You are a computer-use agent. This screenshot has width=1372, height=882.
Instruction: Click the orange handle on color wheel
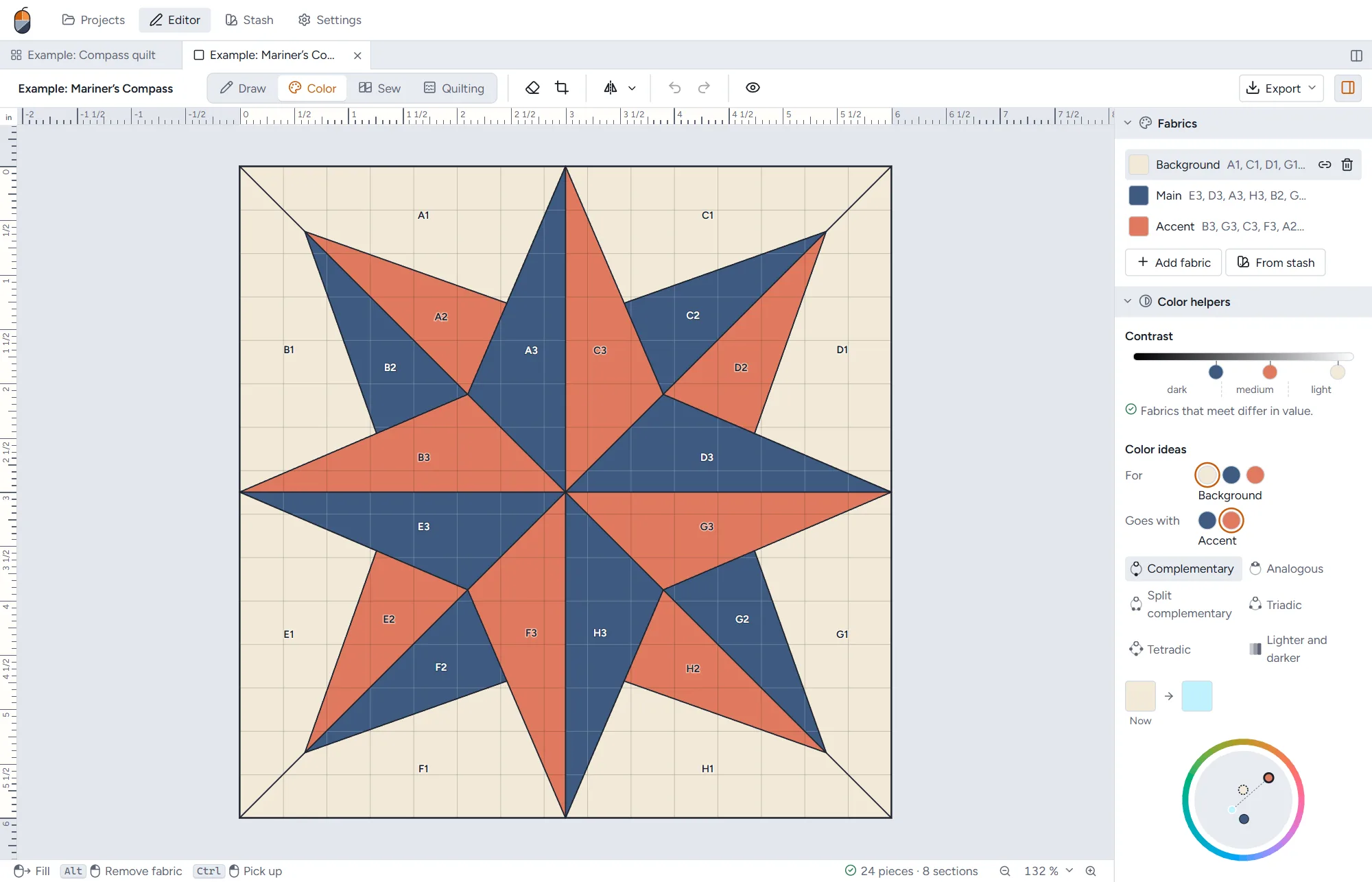point(1268,778)
